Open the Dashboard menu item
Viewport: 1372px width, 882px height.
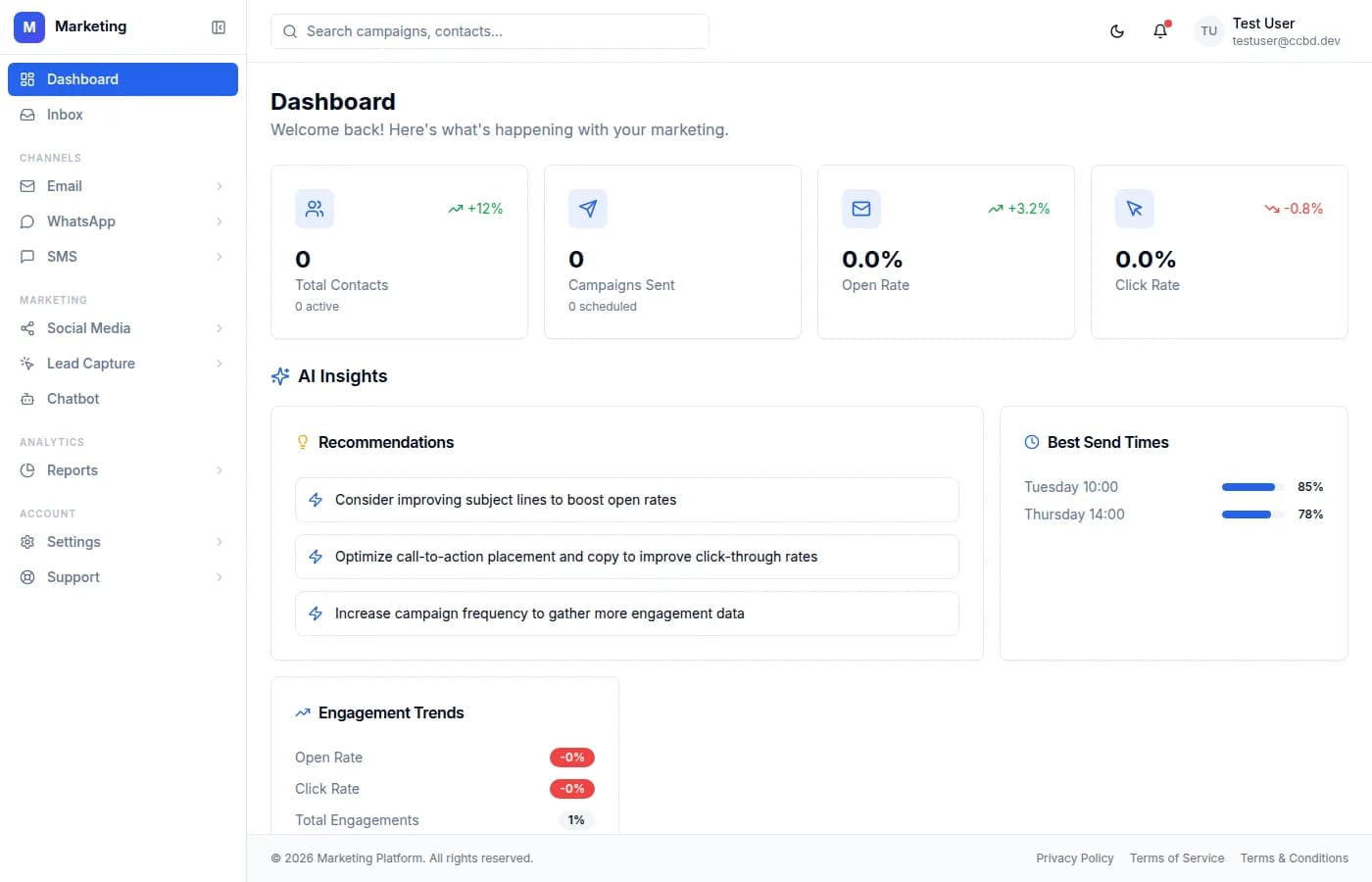click(122, 79)
